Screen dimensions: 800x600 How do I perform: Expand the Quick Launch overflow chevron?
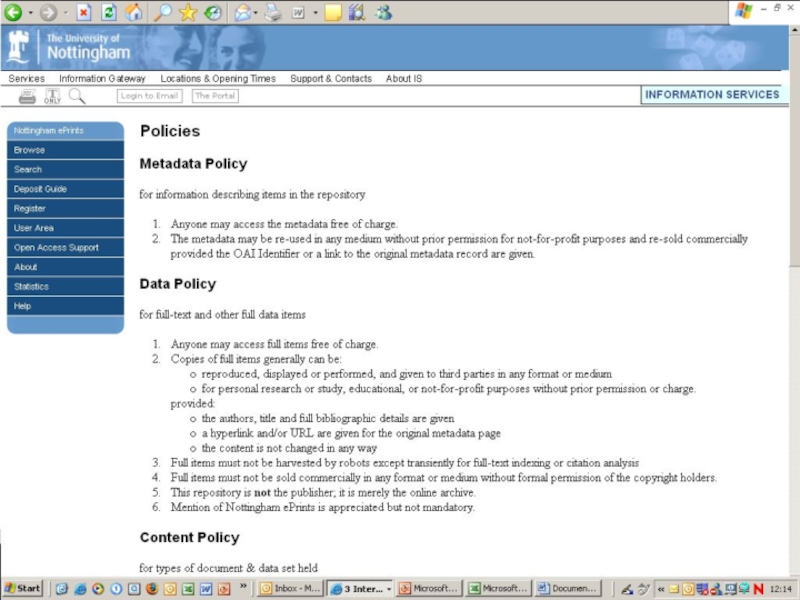(243, 586)
